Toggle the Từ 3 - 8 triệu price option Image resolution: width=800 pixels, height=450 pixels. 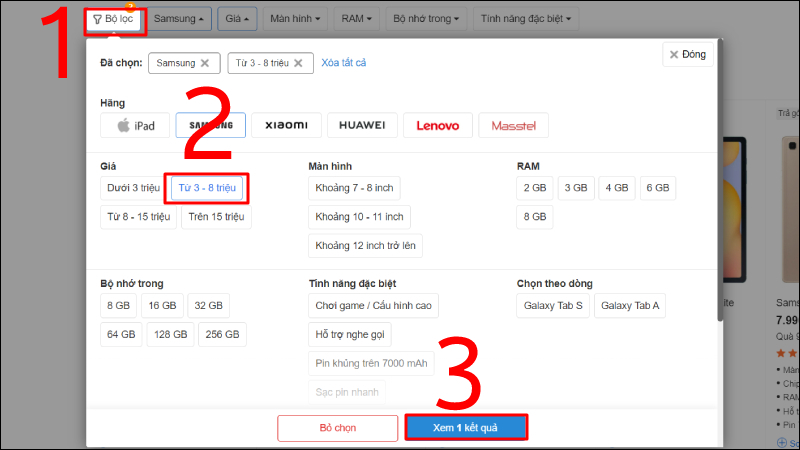207,188
